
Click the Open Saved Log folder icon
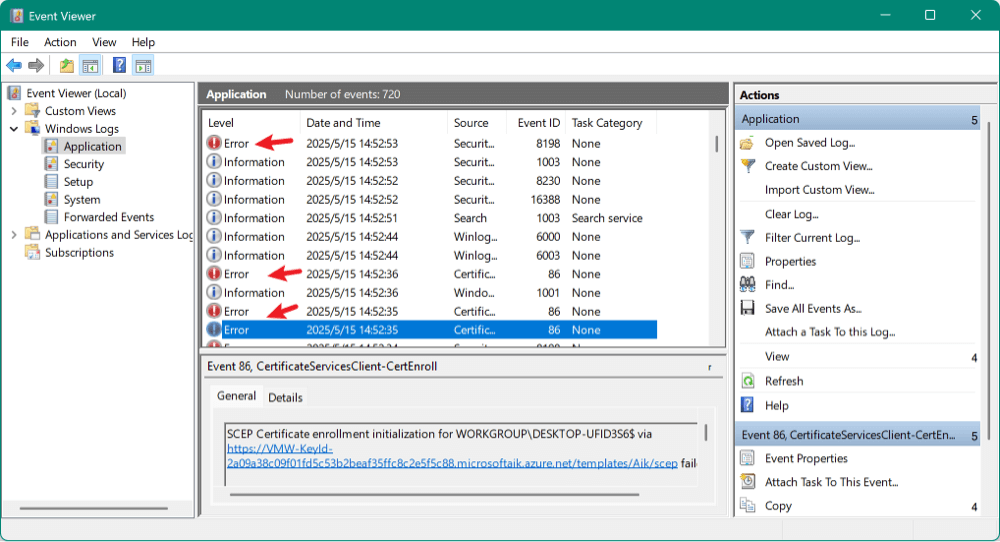747,143
